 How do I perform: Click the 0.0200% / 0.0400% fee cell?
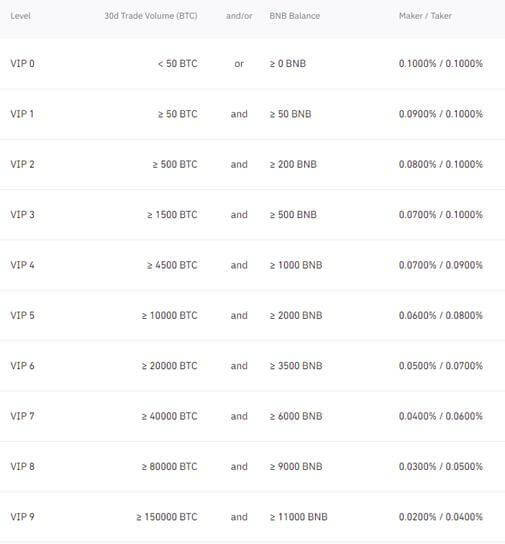(441, 517)
